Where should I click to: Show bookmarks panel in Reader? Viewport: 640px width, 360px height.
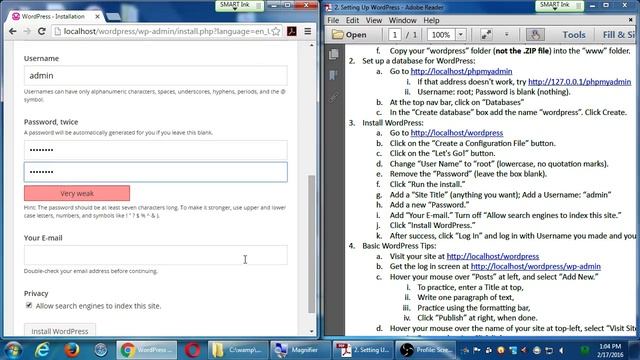[333, 75]
